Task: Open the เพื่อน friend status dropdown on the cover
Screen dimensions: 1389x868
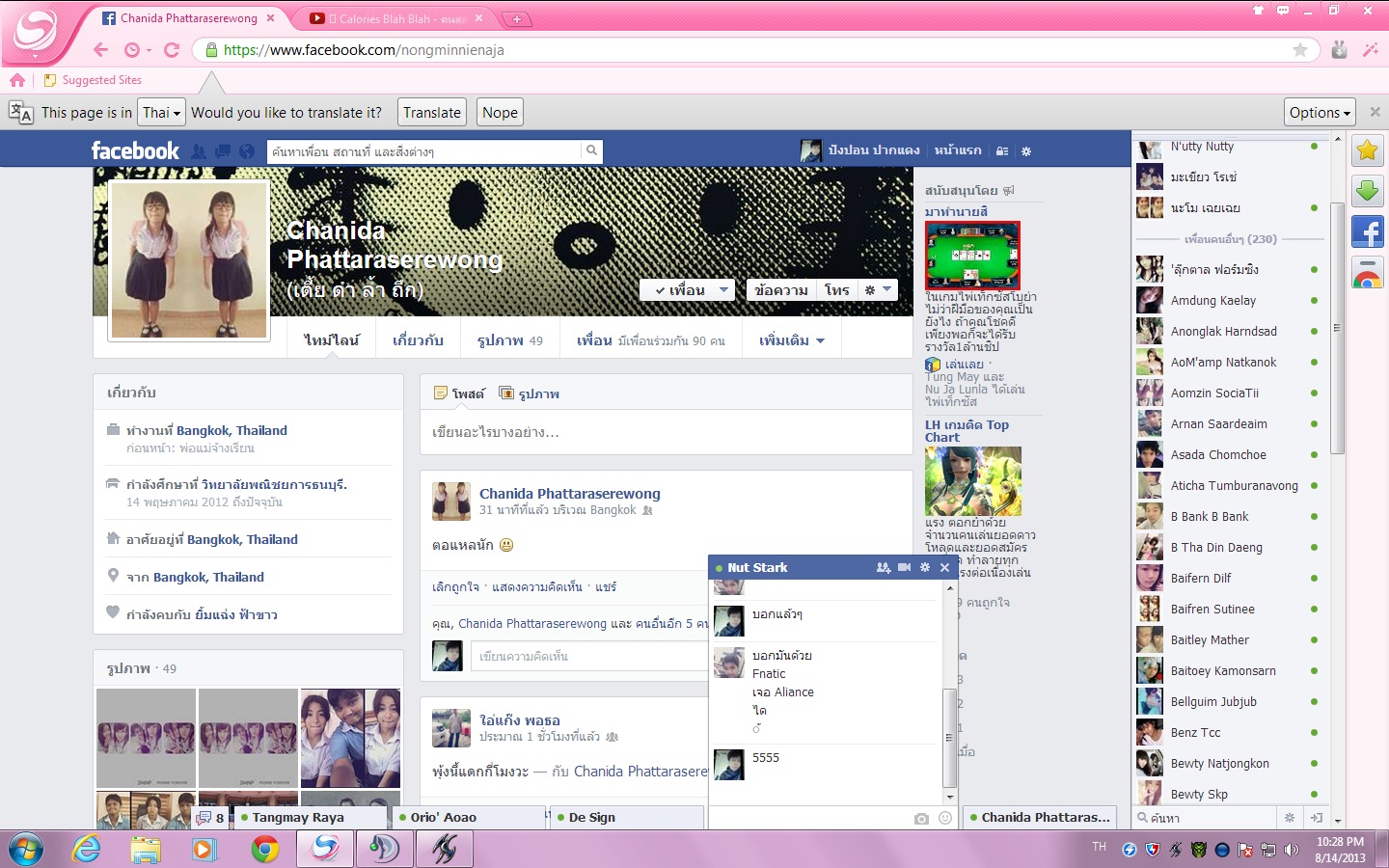Action: pyautogui.click(x=688, y=289)
